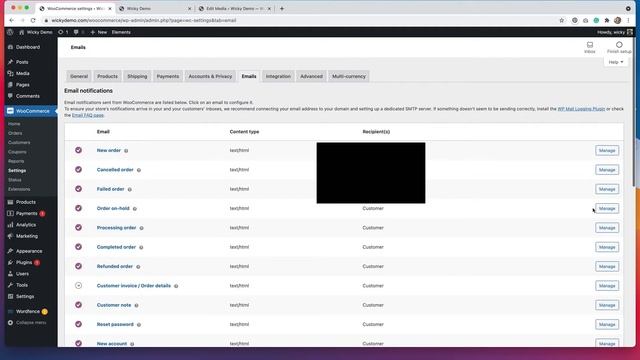
Task: Click enabled status icon for Refunded order
Action: (x=78, y=266)
